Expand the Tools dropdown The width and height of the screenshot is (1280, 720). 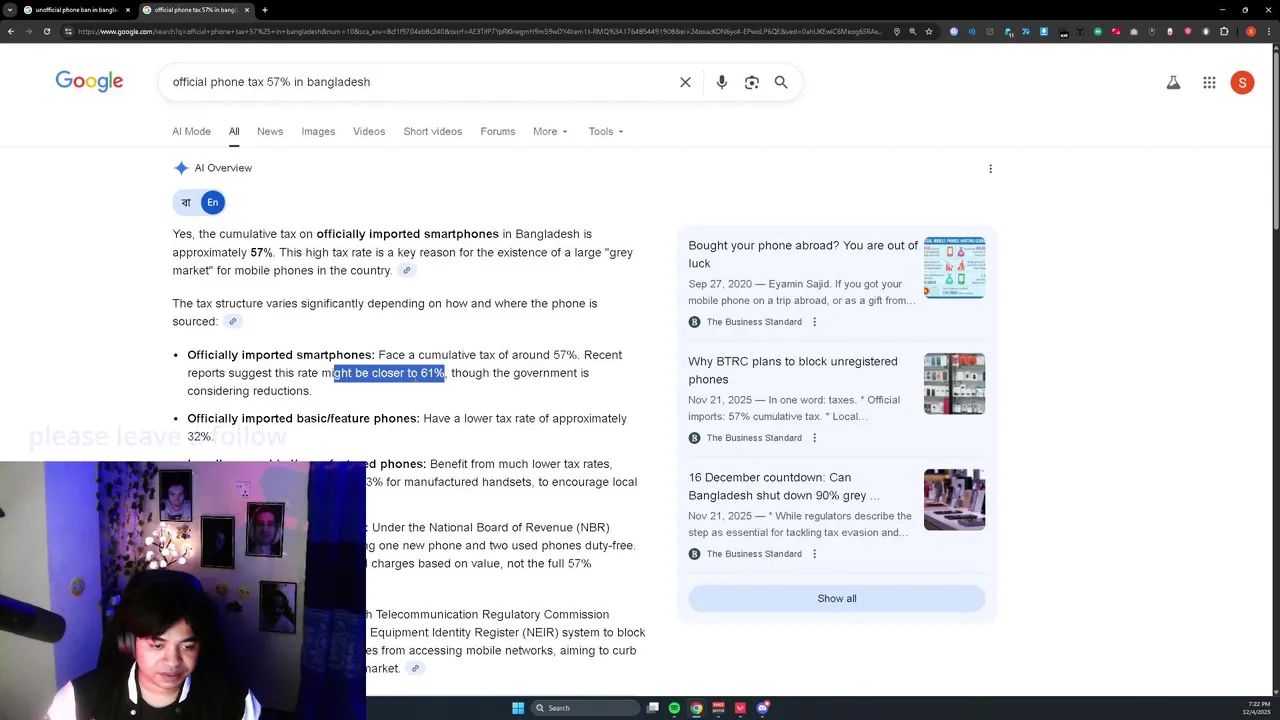(606, 131)
